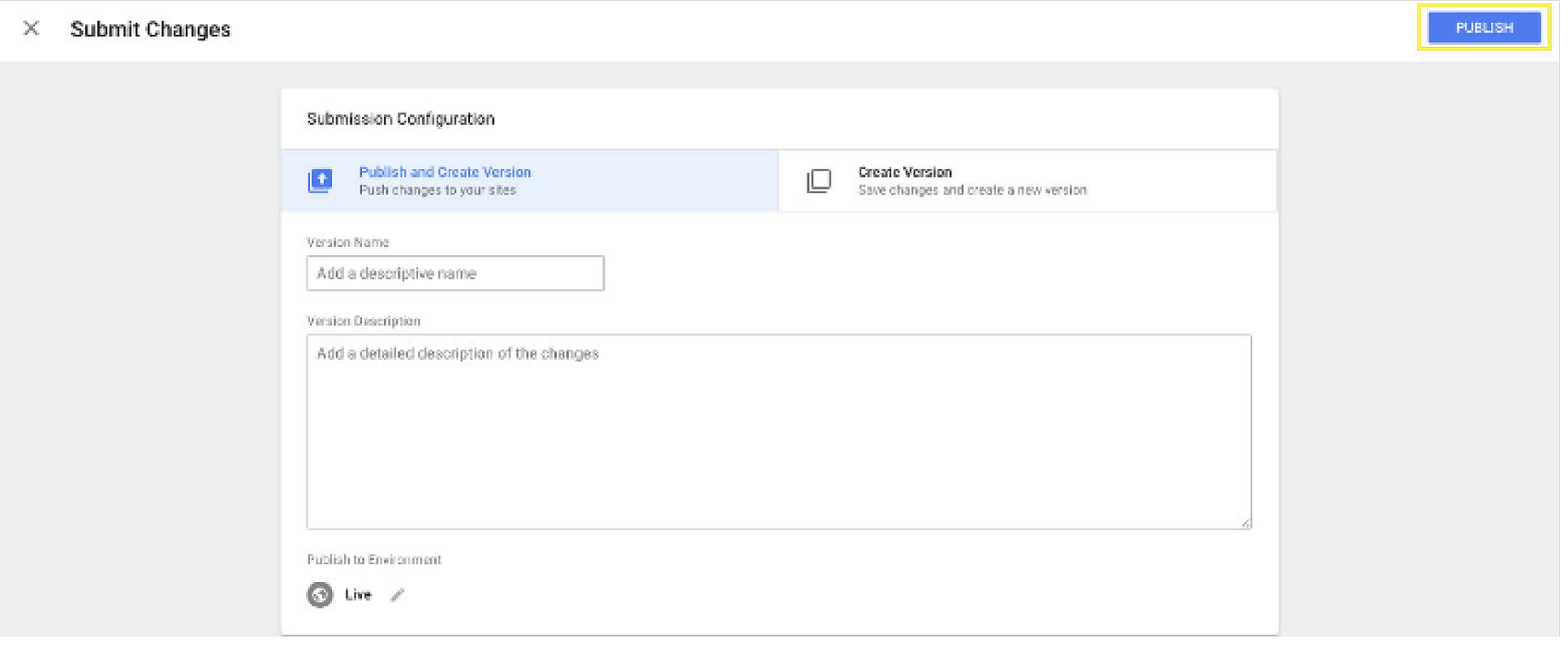The image size is (1568, 656).
Task: Click the Create Version stacked-pages icon
Action: click(x=819, y=180)
